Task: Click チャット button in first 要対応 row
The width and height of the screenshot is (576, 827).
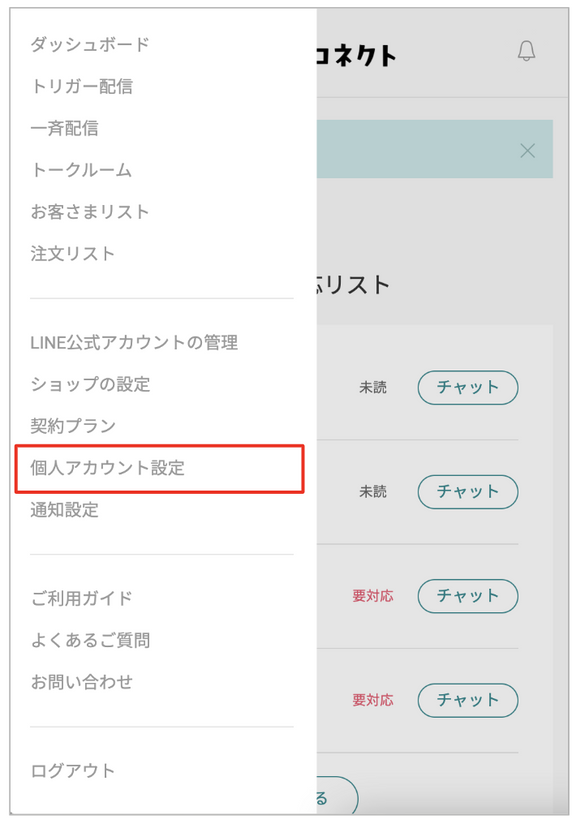Action: tap(468, 596)
